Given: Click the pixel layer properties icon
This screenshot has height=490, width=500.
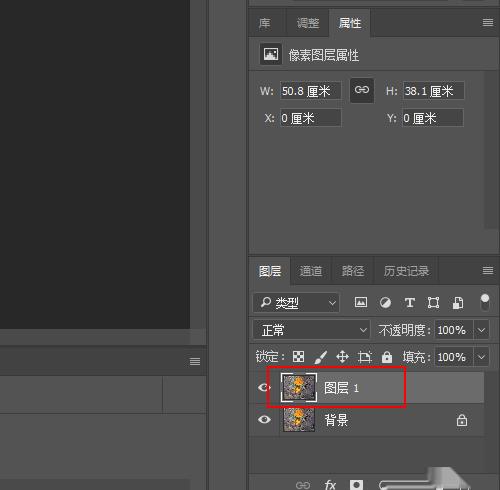Looking at the screenshot, I should [271, 54].
